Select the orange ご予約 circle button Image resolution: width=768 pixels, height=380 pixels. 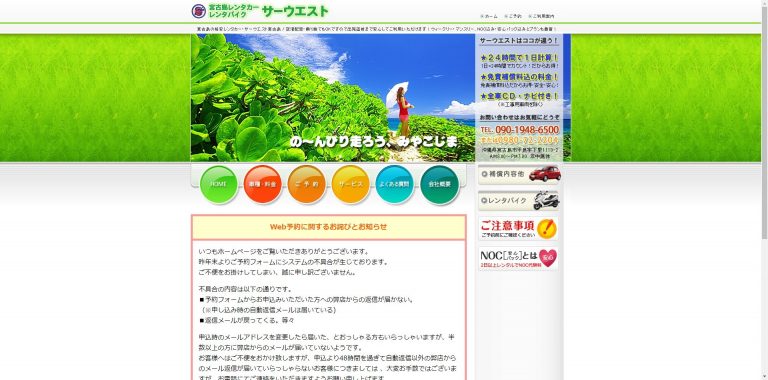point(307,185)
